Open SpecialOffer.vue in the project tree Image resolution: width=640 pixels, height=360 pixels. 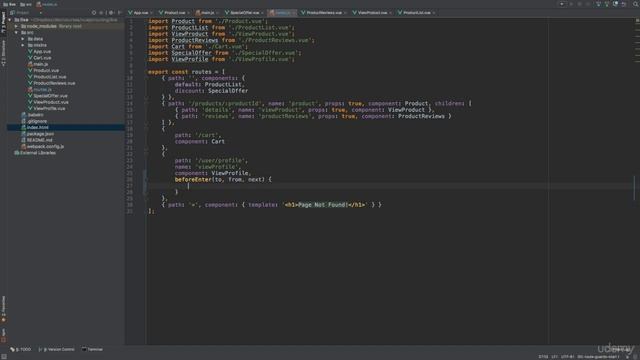point(48,96)
